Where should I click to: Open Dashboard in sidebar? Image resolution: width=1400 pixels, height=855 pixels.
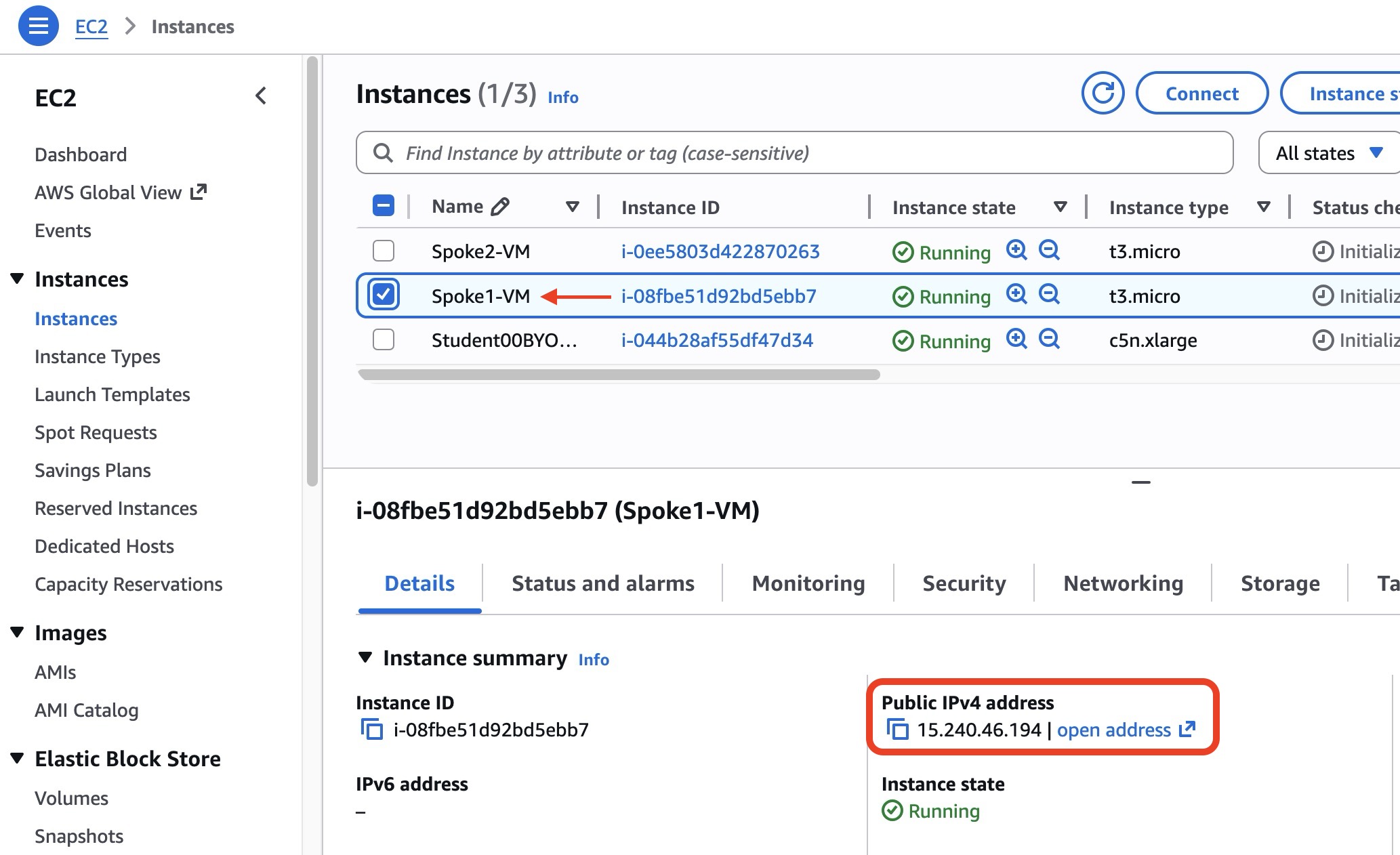[81, 154]
